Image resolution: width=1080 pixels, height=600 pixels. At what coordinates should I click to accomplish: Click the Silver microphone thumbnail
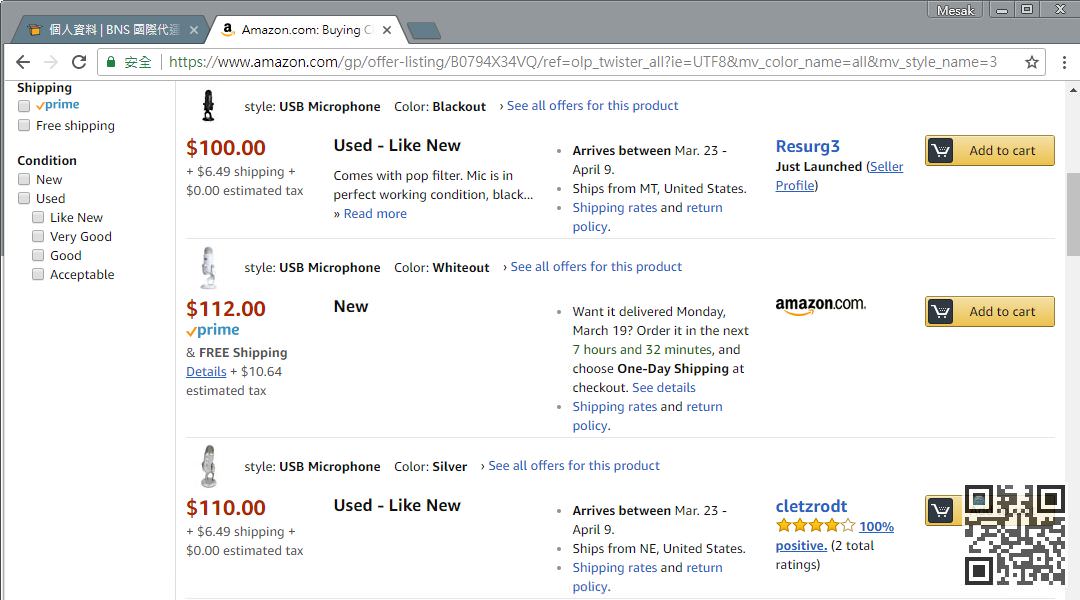[x=208, y=466]
